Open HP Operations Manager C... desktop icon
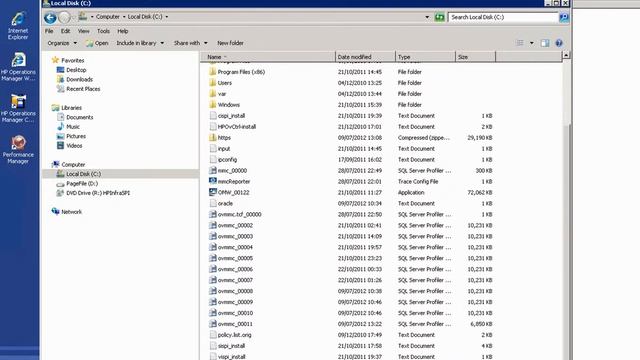 (18, 108)
